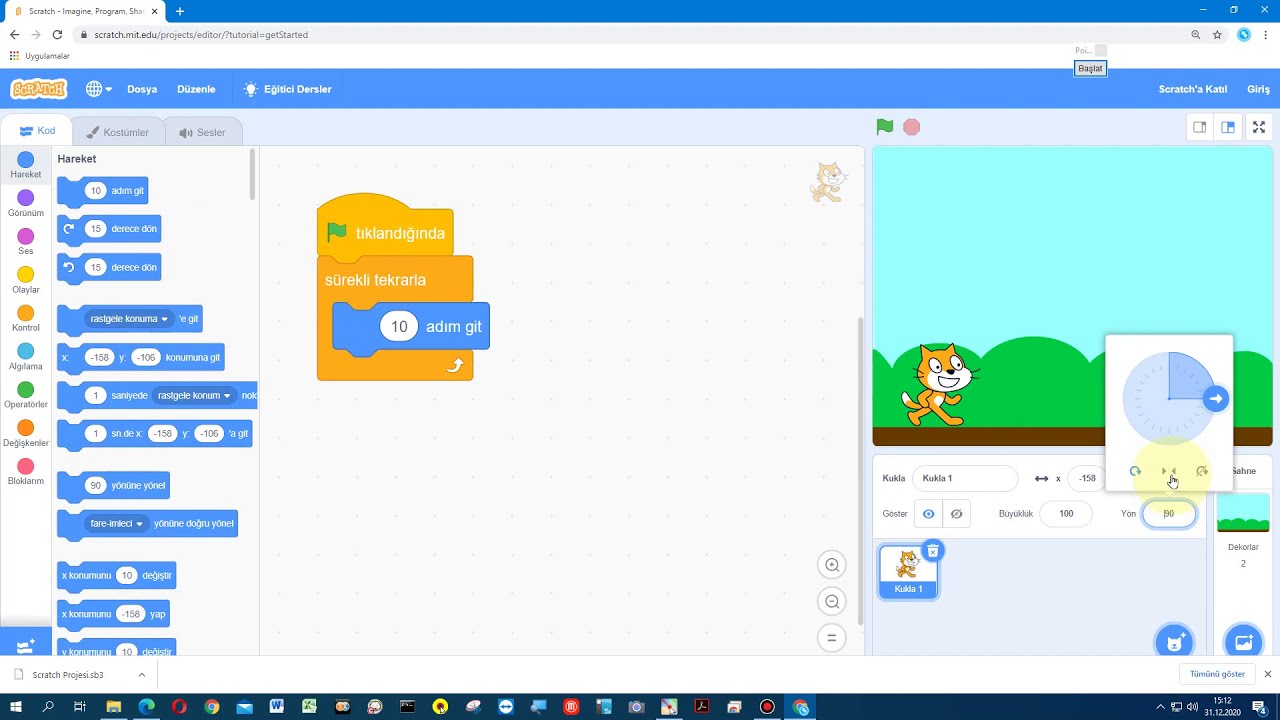Open the language globe menu
Viewport: 1280px width, 720px height.
coord(98,89)
